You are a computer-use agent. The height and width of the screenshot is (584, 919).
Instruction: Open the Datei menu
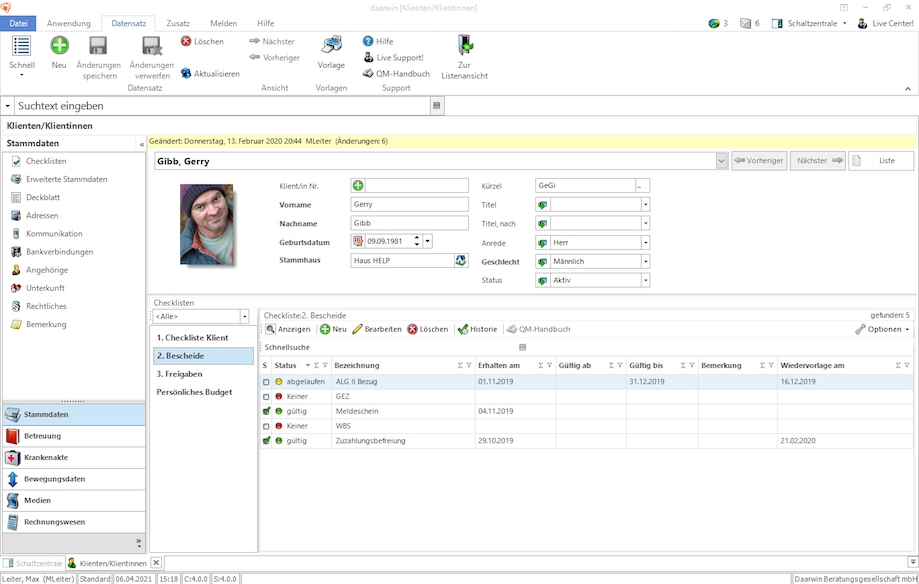(18, 23)
